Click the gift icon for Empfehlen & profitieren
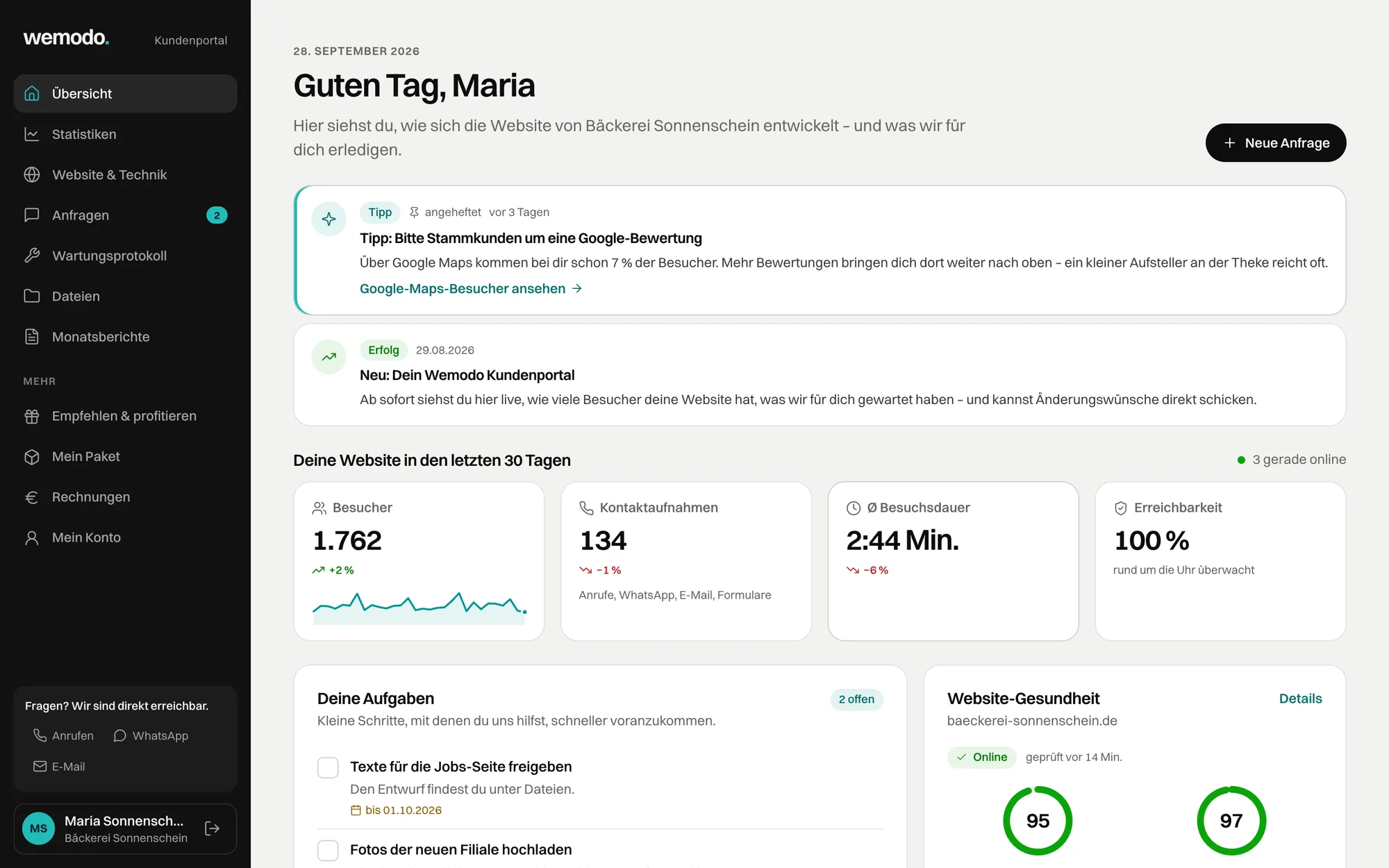 pyautogui.click(x=32, y=416)
